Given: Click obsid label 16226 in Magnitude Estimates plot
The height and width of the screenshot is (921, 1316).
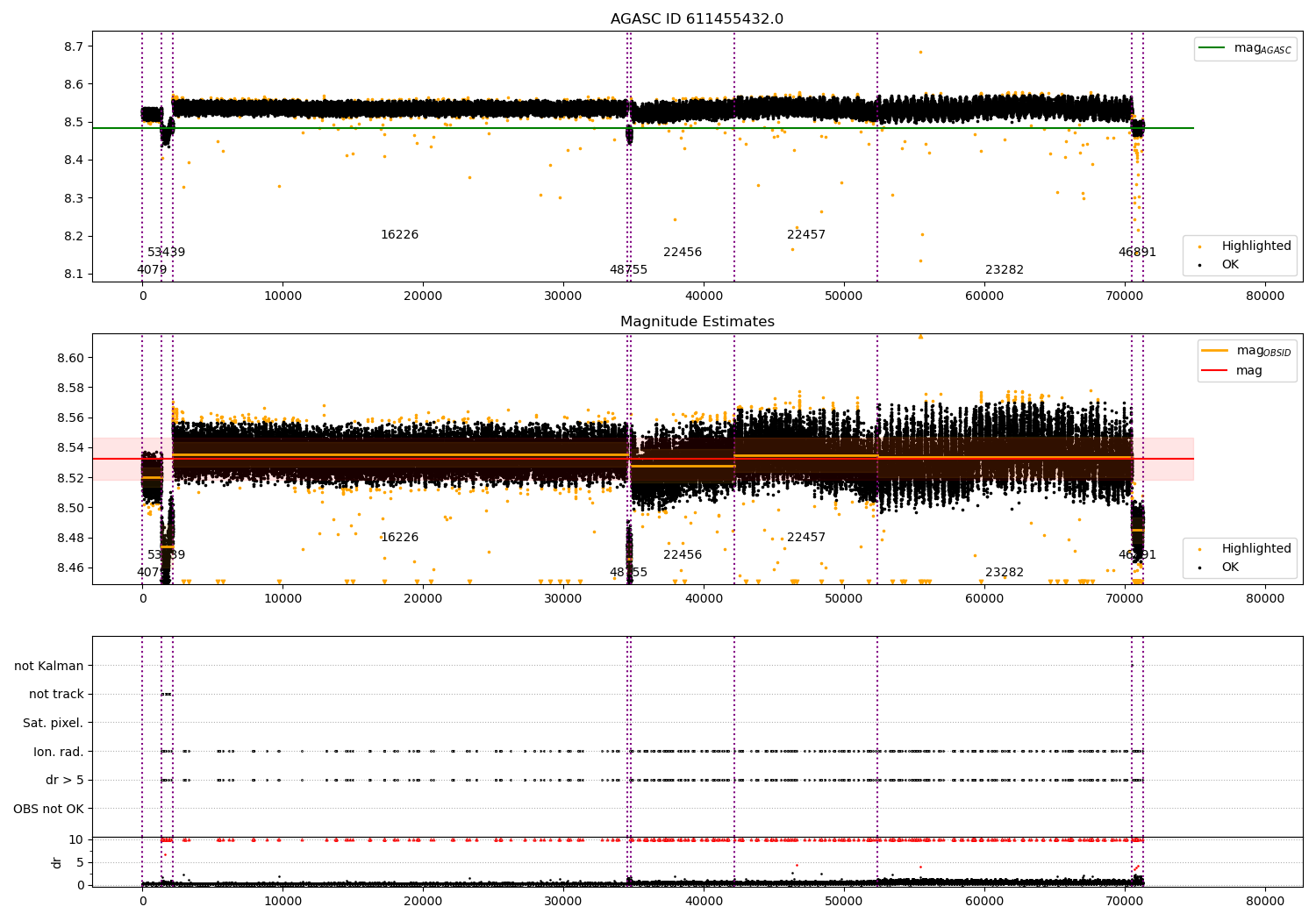Looking at the screenshot, I should point(399,538).
